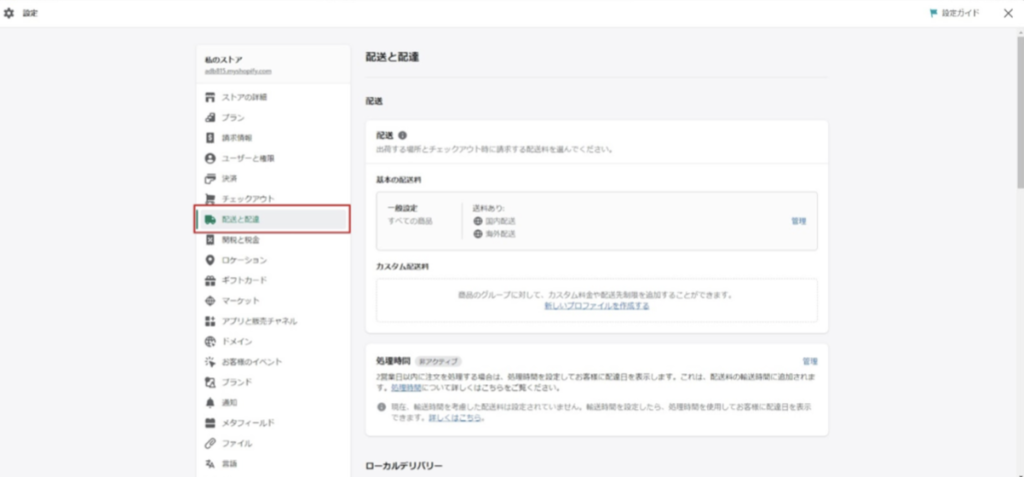
Task: Click 新しいプロファイルを作成する link
Action: point(596,306)
